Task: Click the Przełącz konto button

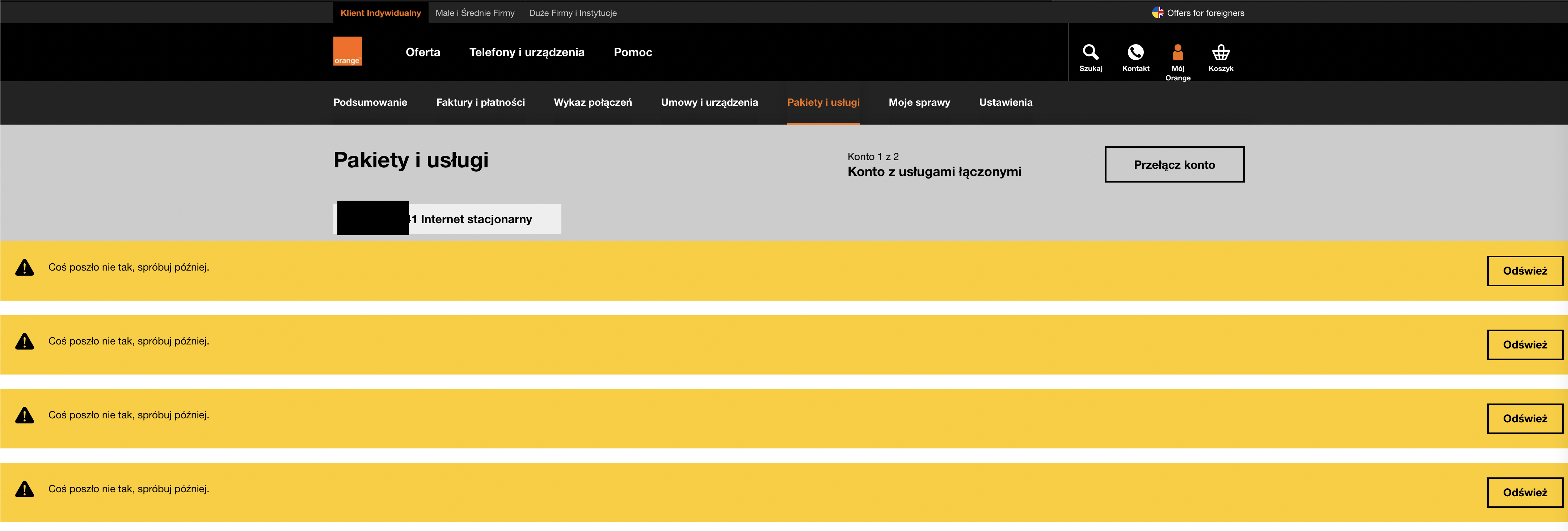Action: [1174, 164]
